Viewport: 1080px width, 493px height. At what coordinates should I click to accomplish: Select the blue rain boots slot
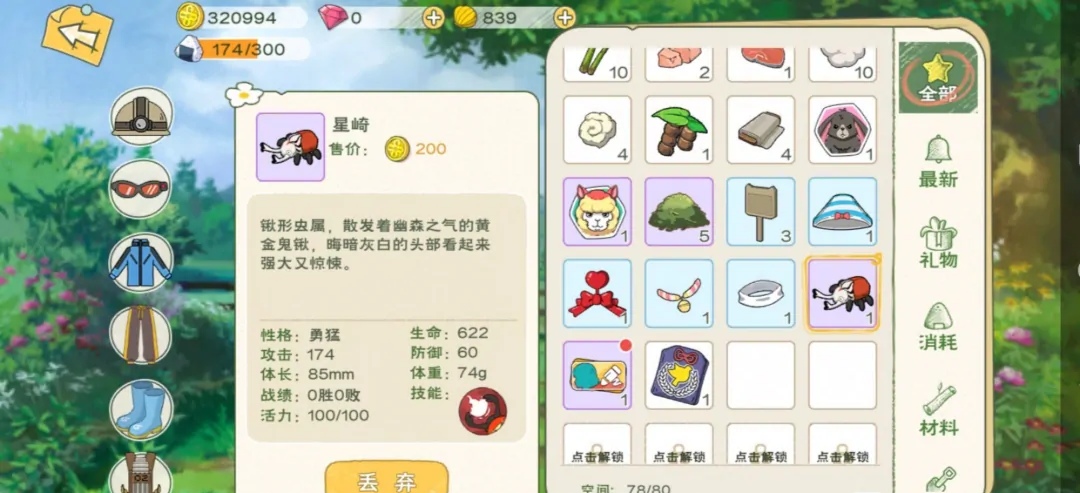141,409
